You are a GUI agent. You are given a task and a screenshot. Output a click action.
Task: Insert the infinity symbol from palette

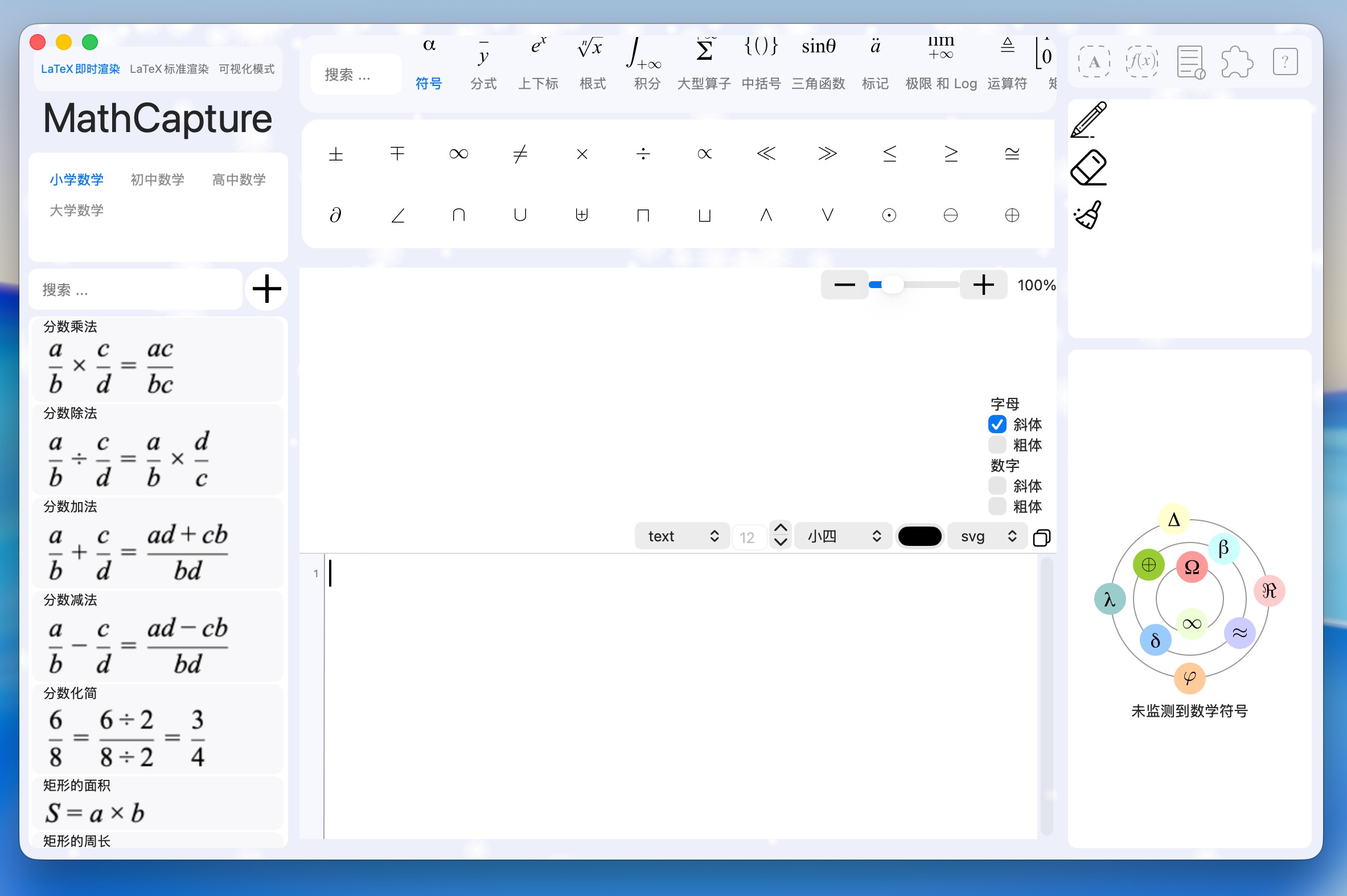[458, 154]
